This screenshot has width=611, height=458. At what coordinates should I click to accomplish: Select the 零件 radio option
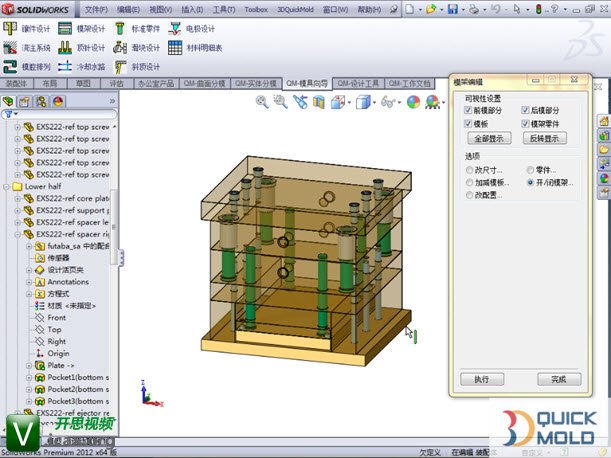(530, 170)
